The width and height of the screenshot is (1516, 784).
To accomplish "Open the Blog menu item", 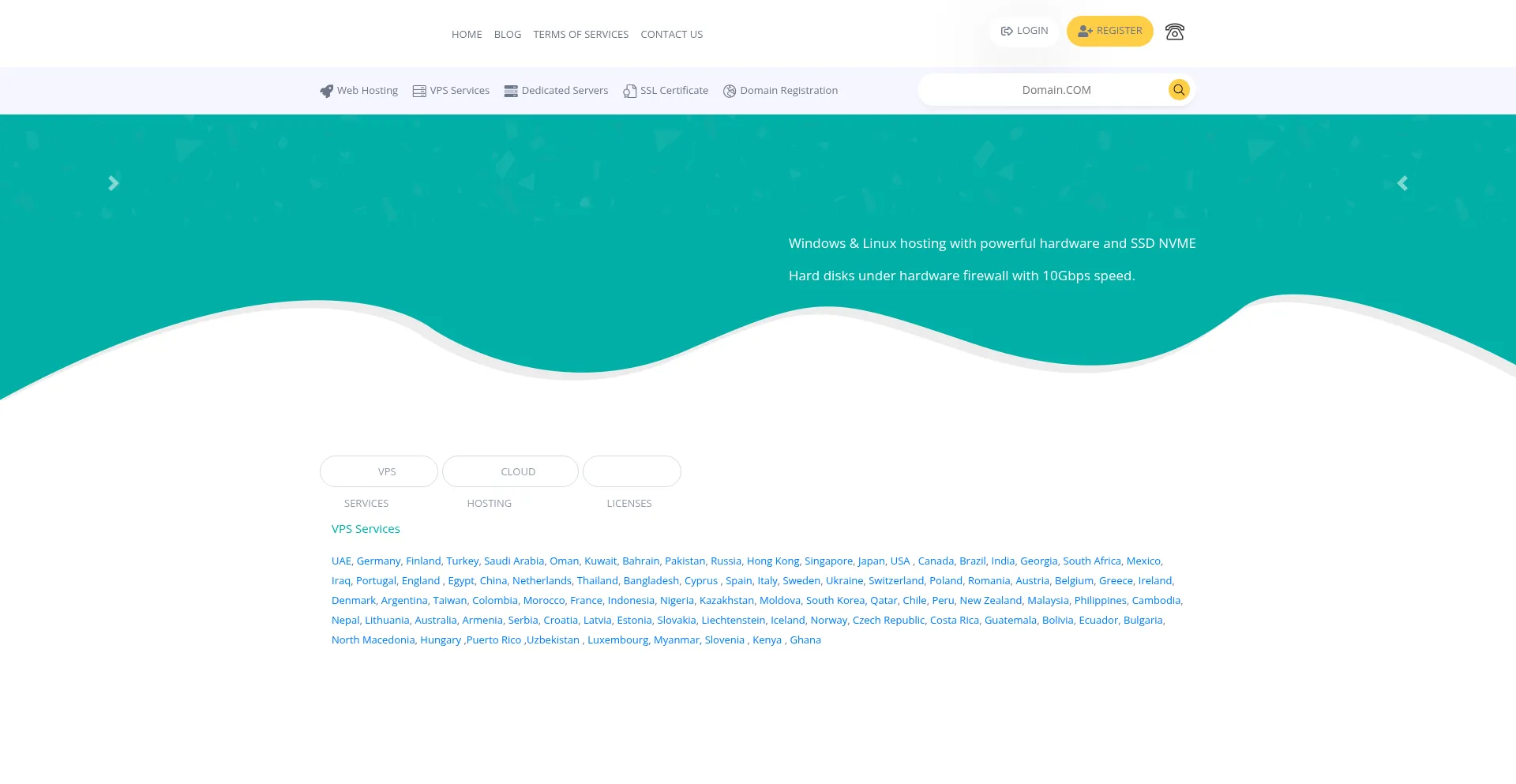I will pos(507,34).
